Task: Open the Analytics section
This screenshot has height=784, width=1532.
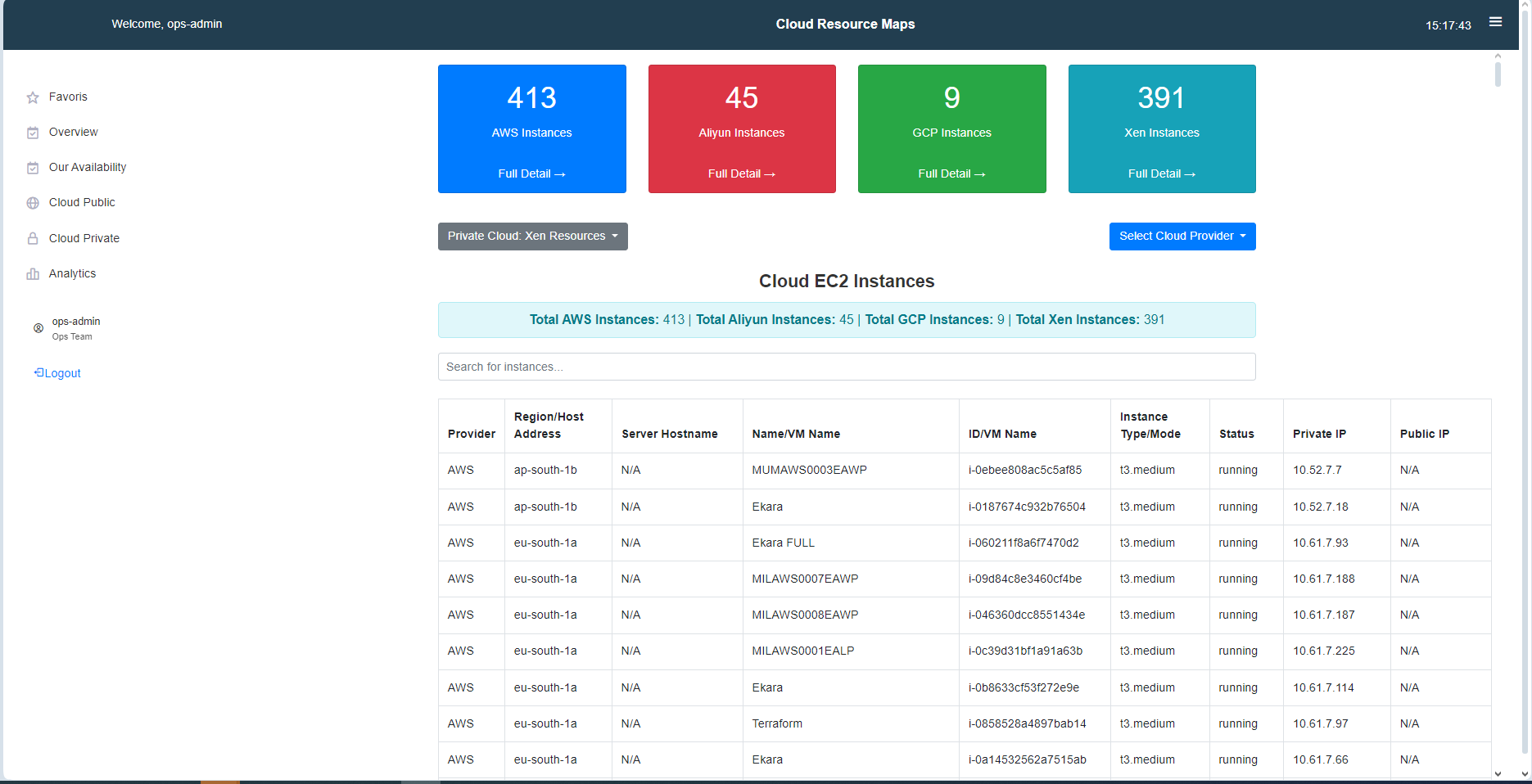Action: tap(72, 273)
